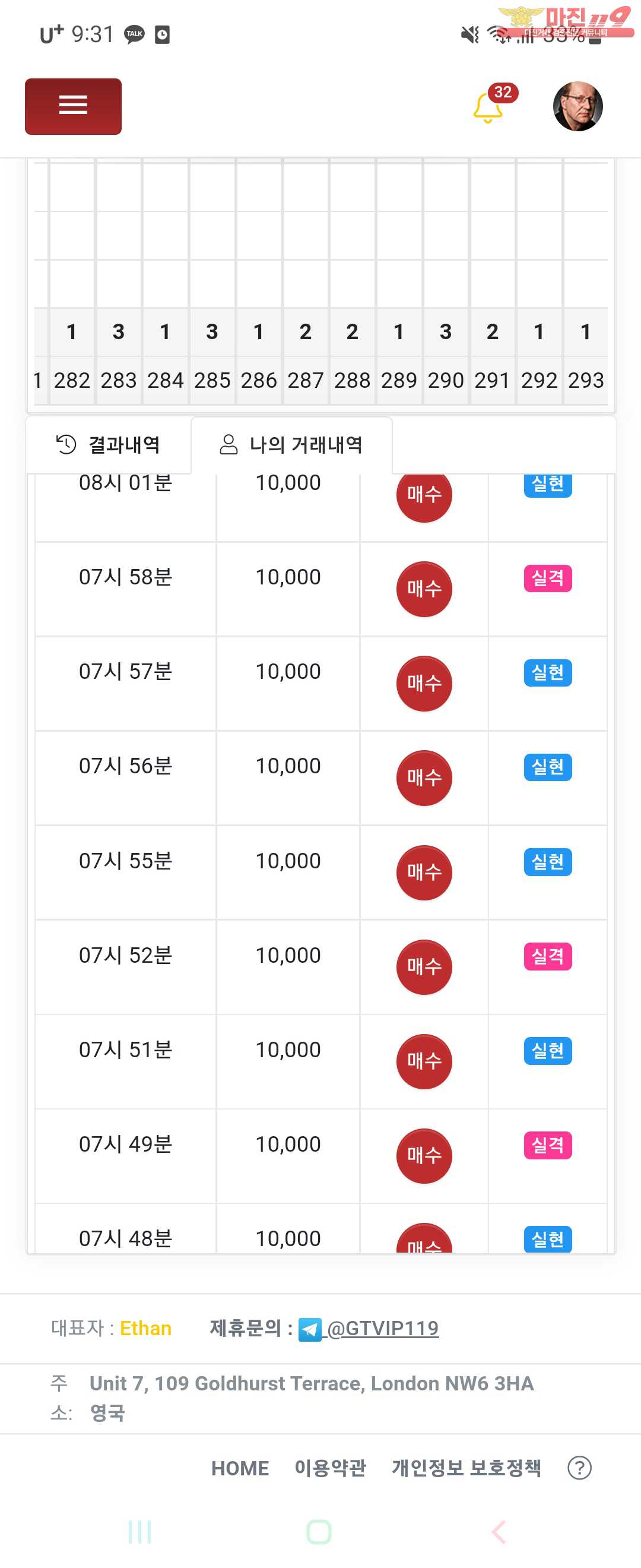Viewport: 641px width, 1568px height.
Task: Open the red hamburger menu
Action: (x=73, y=106)
